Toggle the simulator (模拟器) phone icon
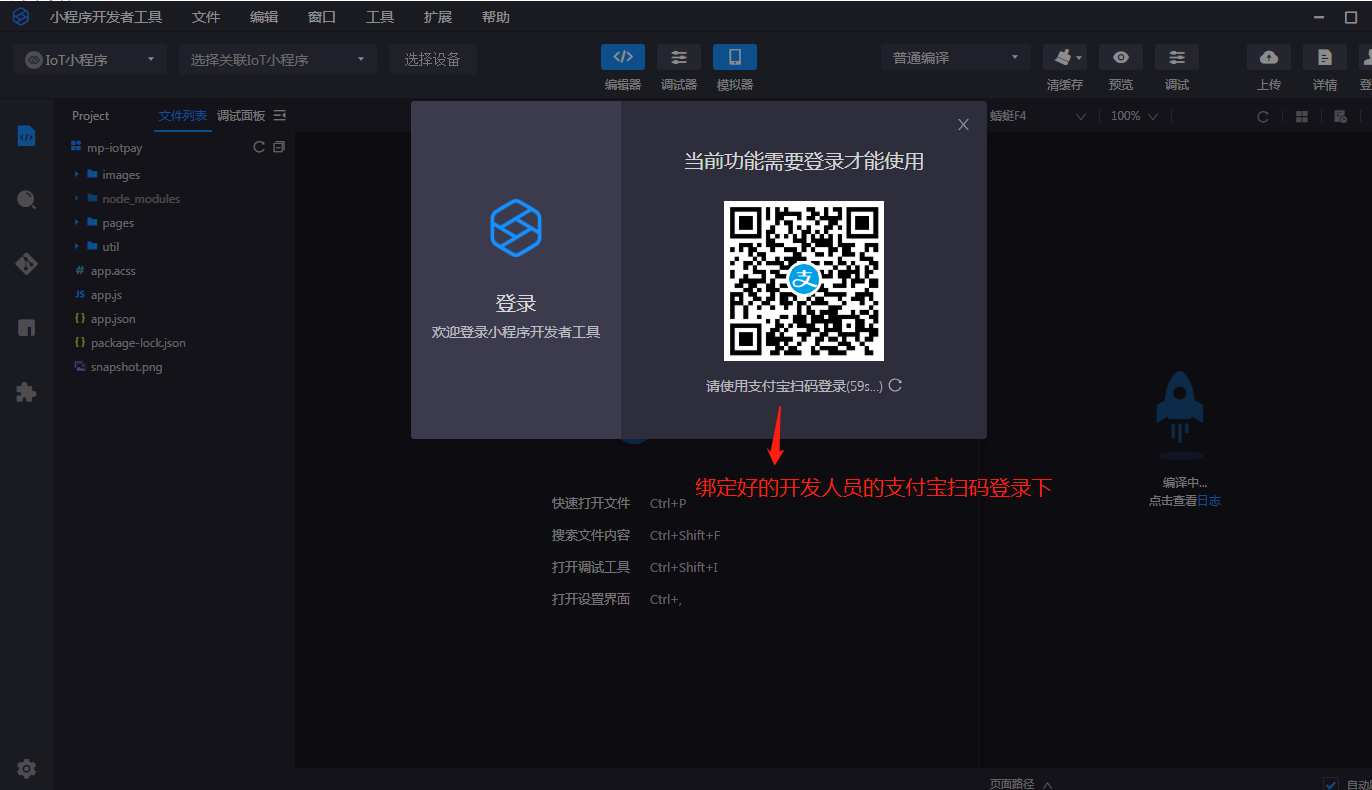The image size is (1372, 790). click(735, 57)
